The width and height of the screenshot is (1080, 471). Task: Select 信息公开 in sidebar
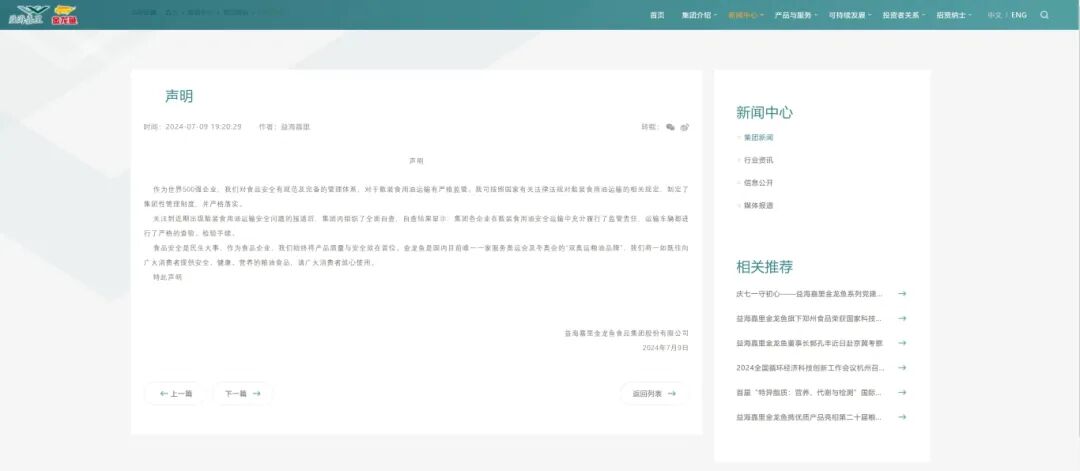[x=758, y=182]
